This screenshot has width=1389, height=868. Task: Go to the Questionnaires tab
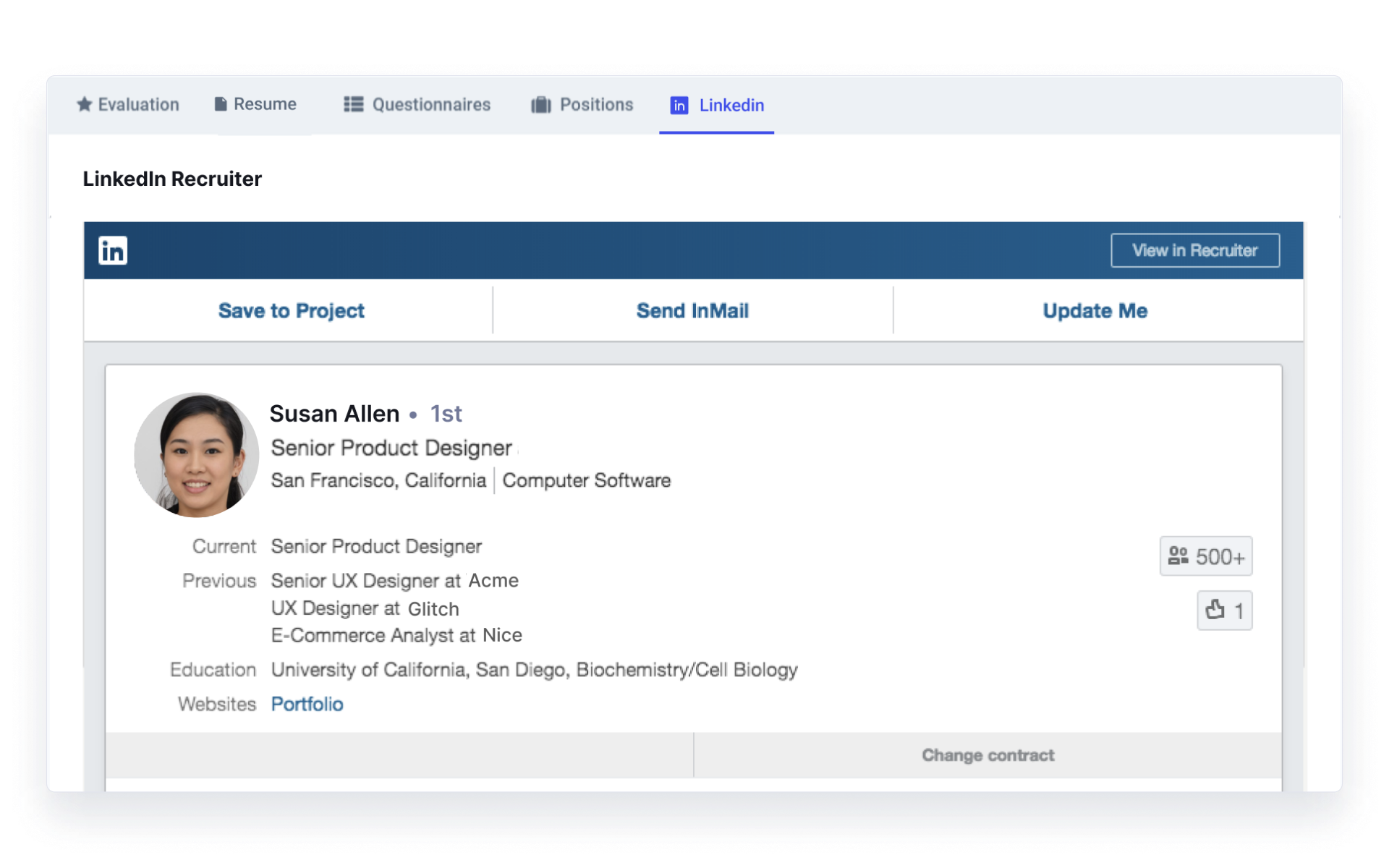[431, 105]
